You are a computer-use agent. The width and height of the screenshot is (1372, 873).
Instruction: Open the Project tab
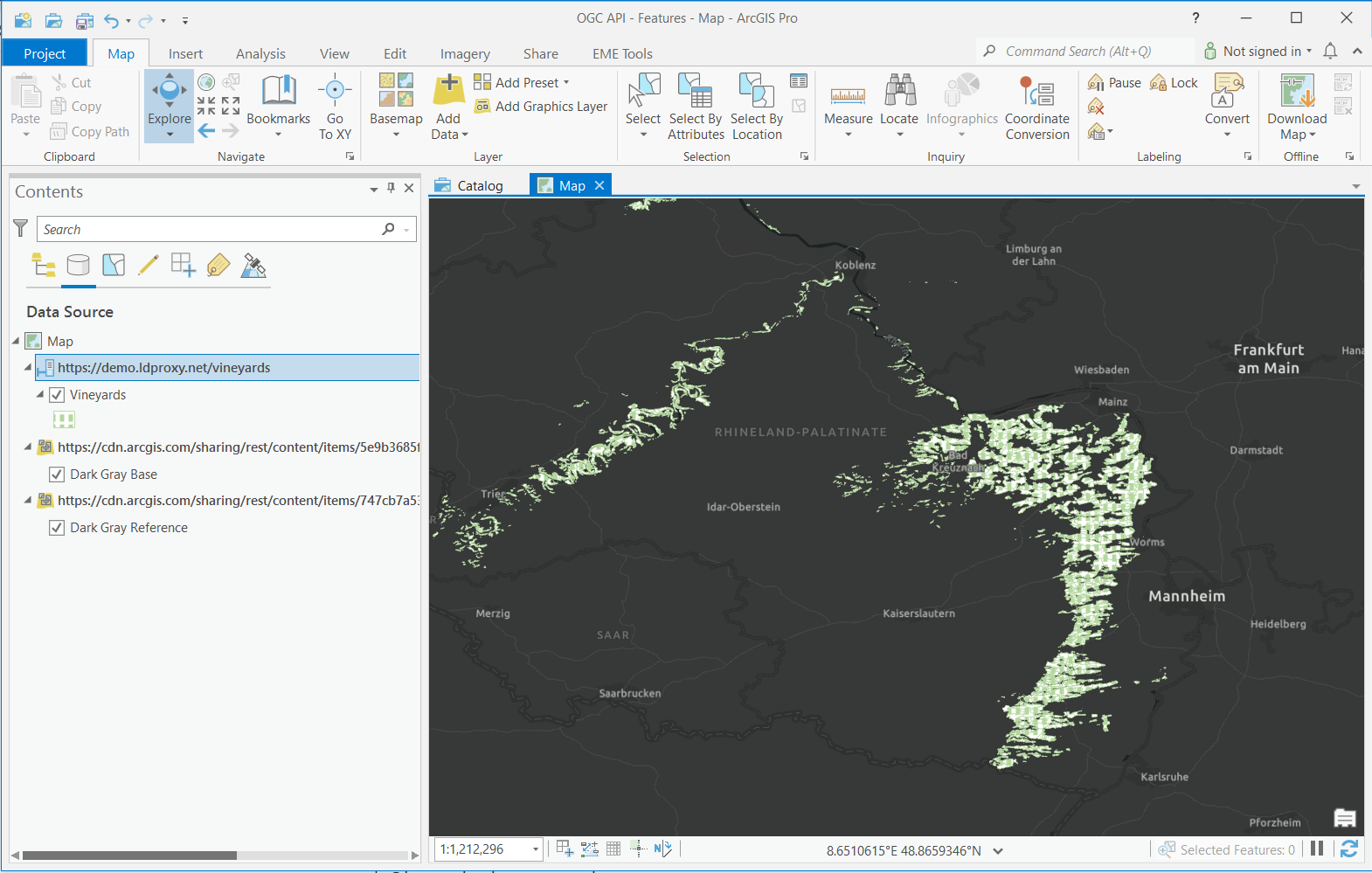(45, 53)
